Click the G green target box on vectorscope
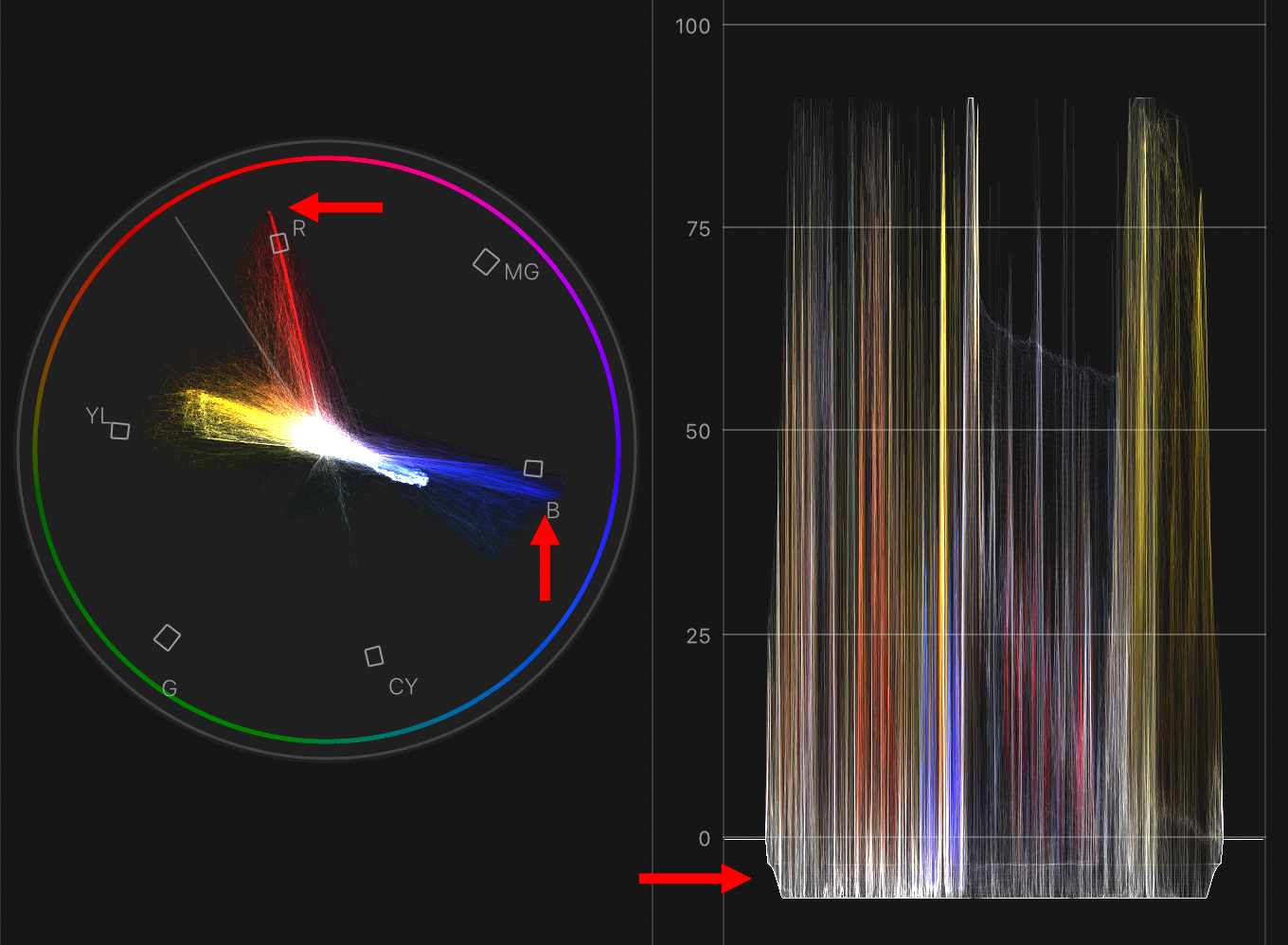The image size is (1288, 945). pos(167,637)
